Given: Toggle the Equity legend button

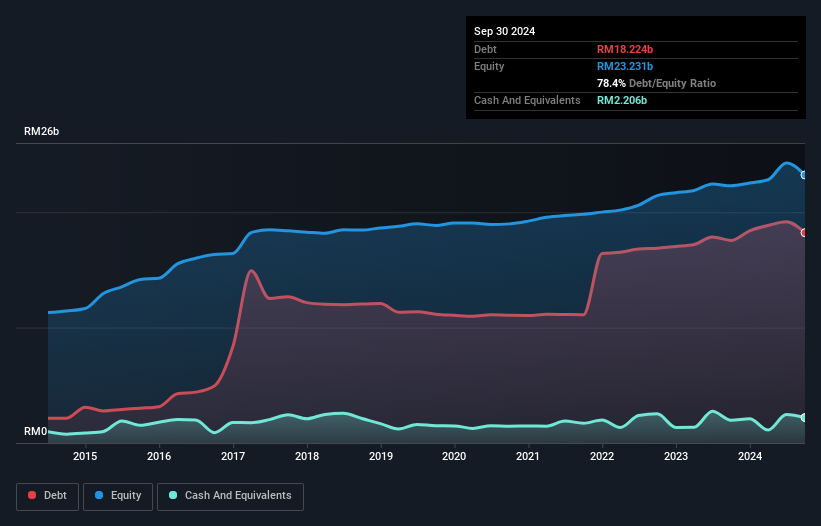Looking at the screenshot, I should 118,496.
